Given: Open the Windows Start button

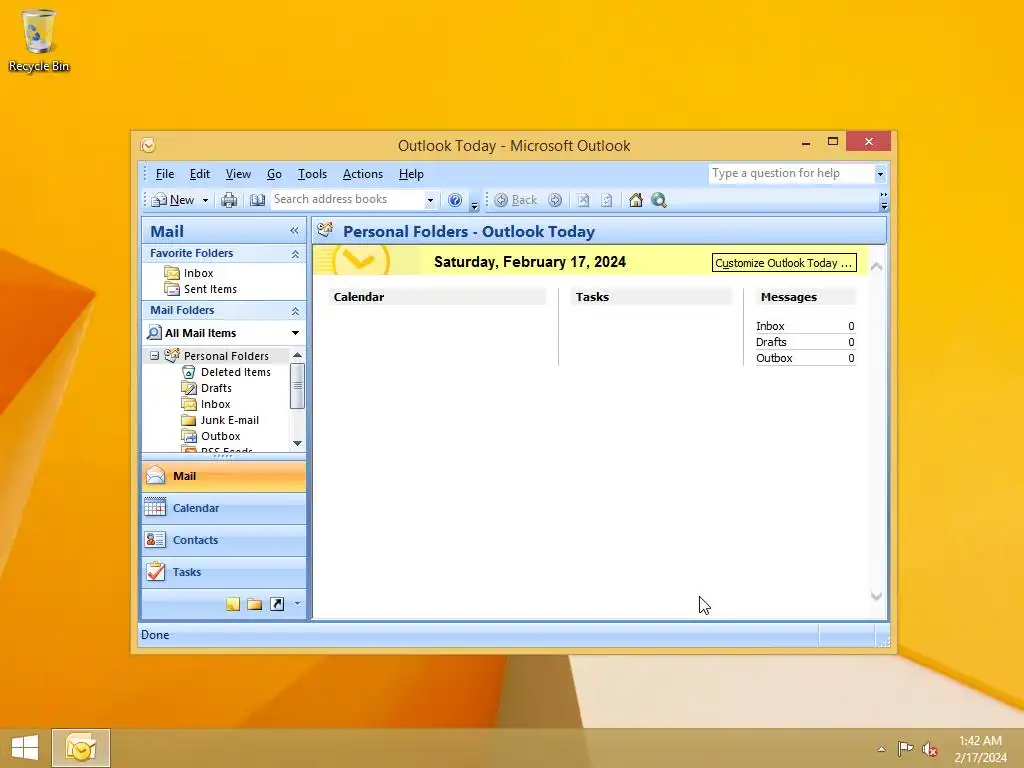Looking at the screenshot, I should (25, 748).
